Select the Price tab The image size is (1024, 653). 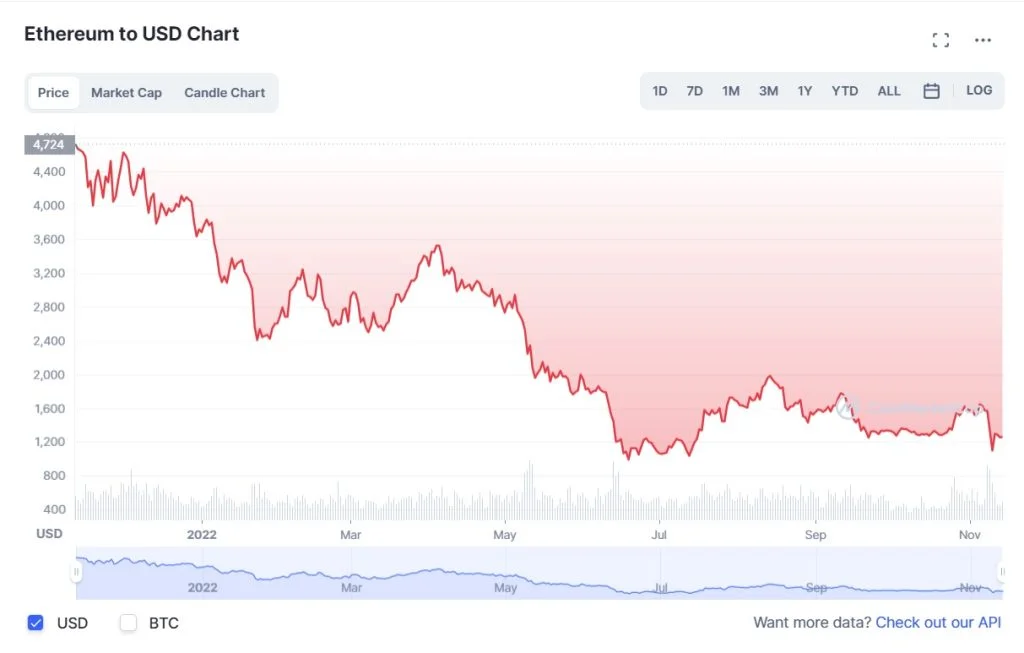[53, 93]
